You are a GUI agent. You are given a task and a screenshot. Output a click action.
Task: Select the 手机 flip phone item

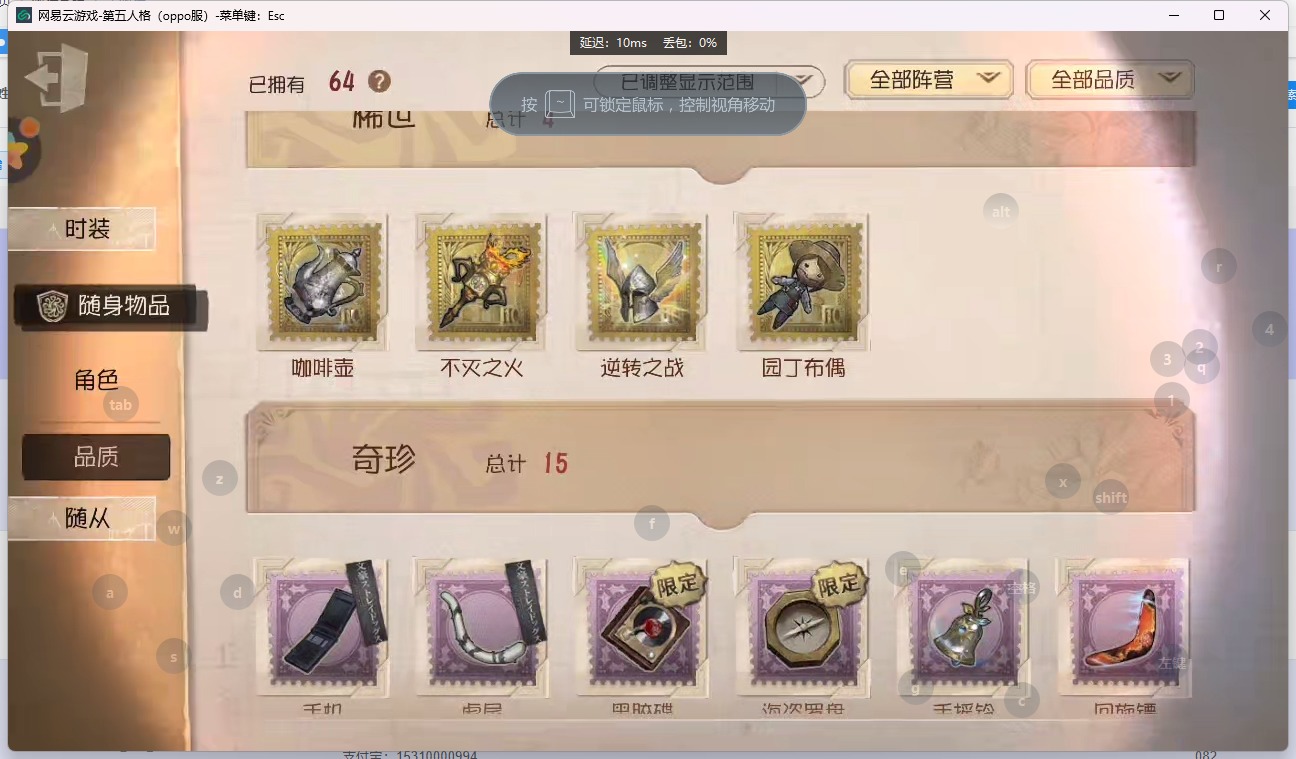pyautogui.click(x=322, y=628)
